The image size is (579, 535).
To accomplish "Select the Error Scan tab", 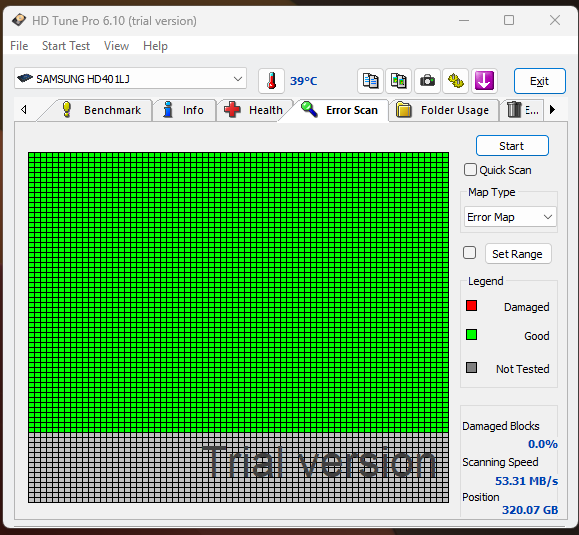I will 340,110.
